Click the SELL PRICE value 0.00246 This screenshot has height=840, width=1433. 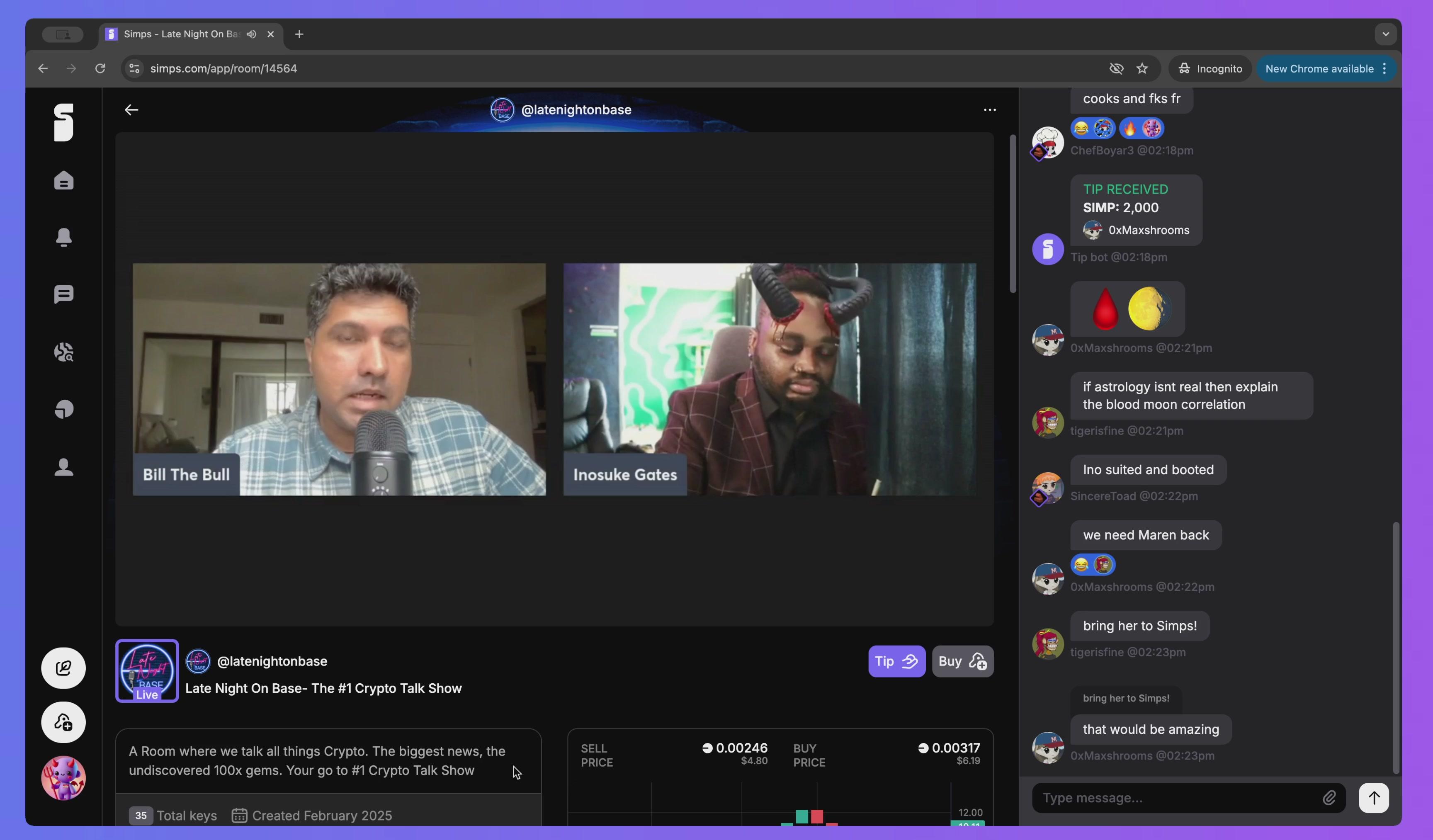pyautogui.click(x=741, y=748)
